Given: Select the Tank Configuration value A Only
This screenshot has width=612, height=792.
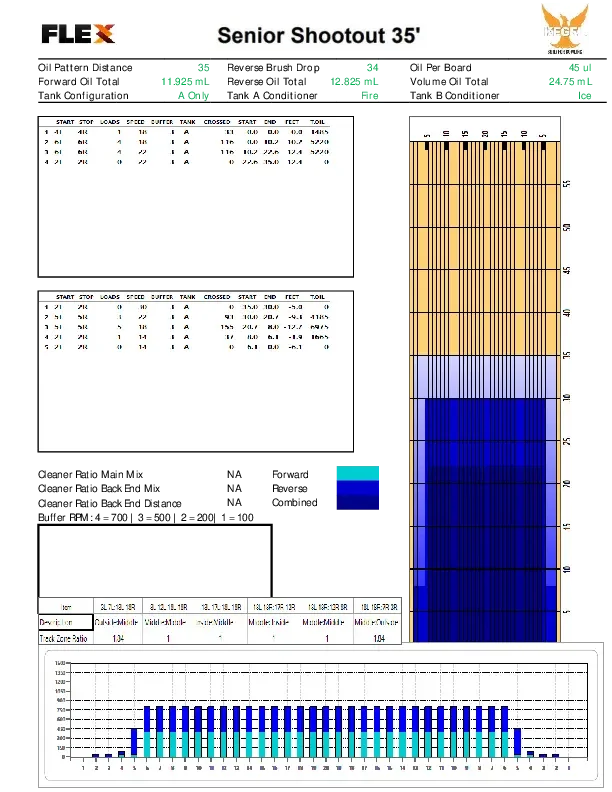Looking at the screenshot, I should [x=193, y=96].
